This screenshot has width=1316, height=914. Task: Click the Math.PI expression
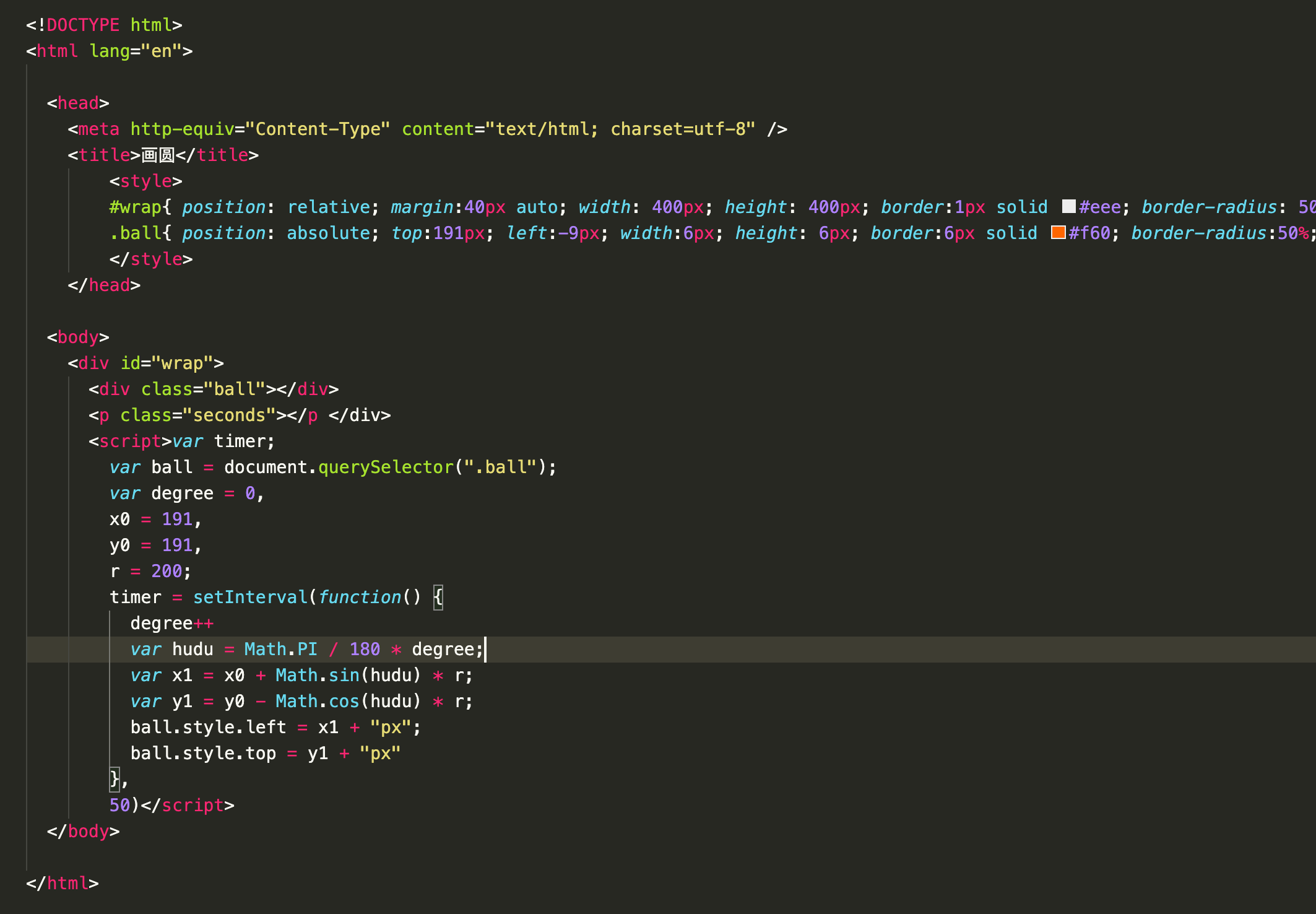pyautogui.click(x=280, y=649)
